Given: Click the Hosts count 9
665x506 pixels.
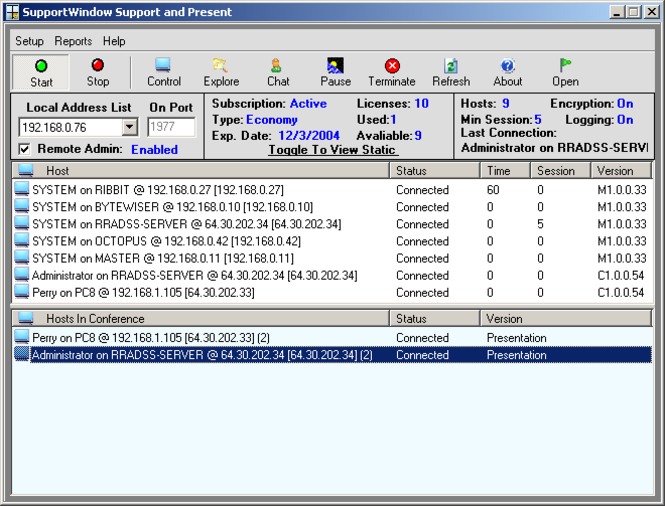Looking at the screenshot, I should 506,103.
